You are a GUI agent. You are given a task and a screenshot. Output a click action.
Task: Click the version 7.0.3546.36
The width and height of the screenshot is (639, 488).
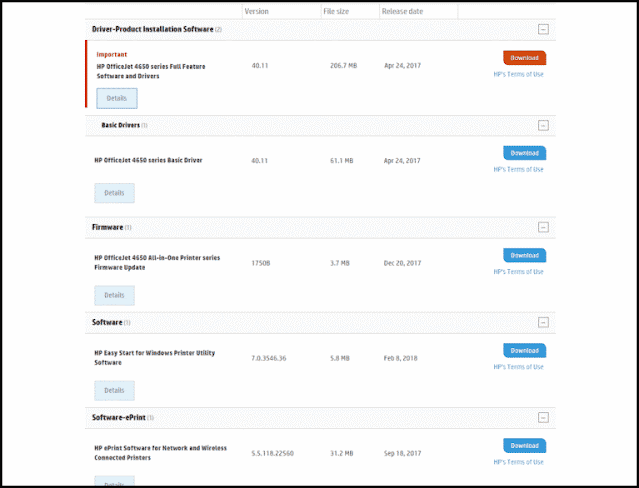tap(269, 358)
